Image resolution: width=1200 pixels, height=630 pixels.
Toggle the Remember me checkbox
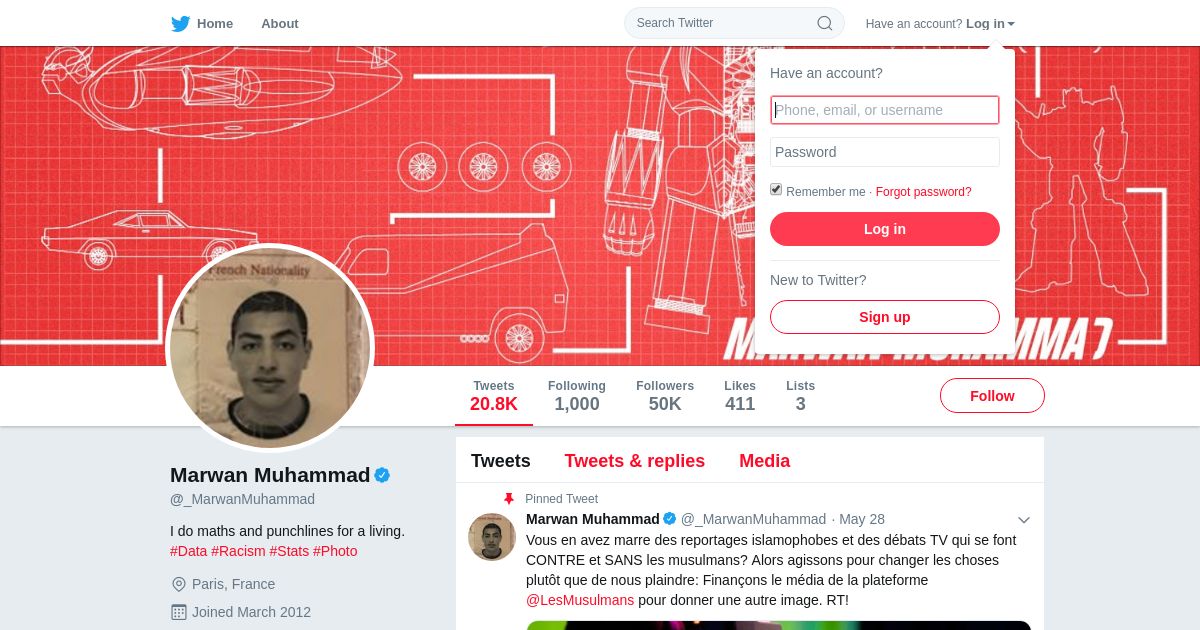(x=776, y=190)
